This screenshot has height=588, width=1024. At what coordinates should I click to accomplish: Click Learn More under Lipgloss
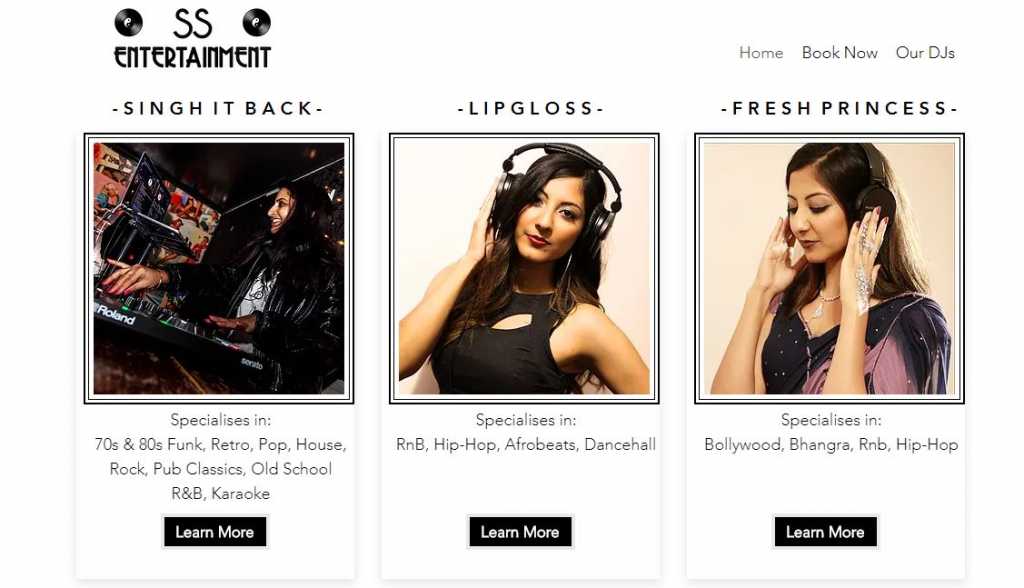point(520,532)
